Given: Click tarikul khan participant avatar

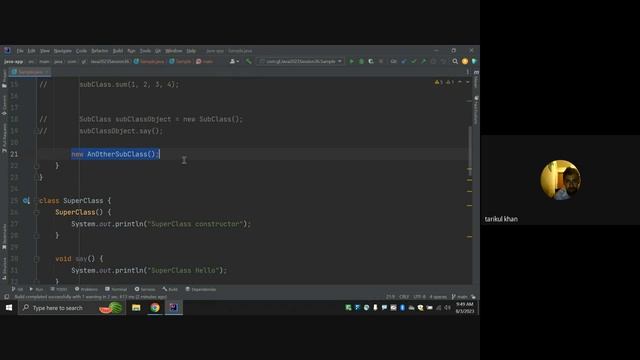Looking at the screenshot, I should tap(560, 180).
